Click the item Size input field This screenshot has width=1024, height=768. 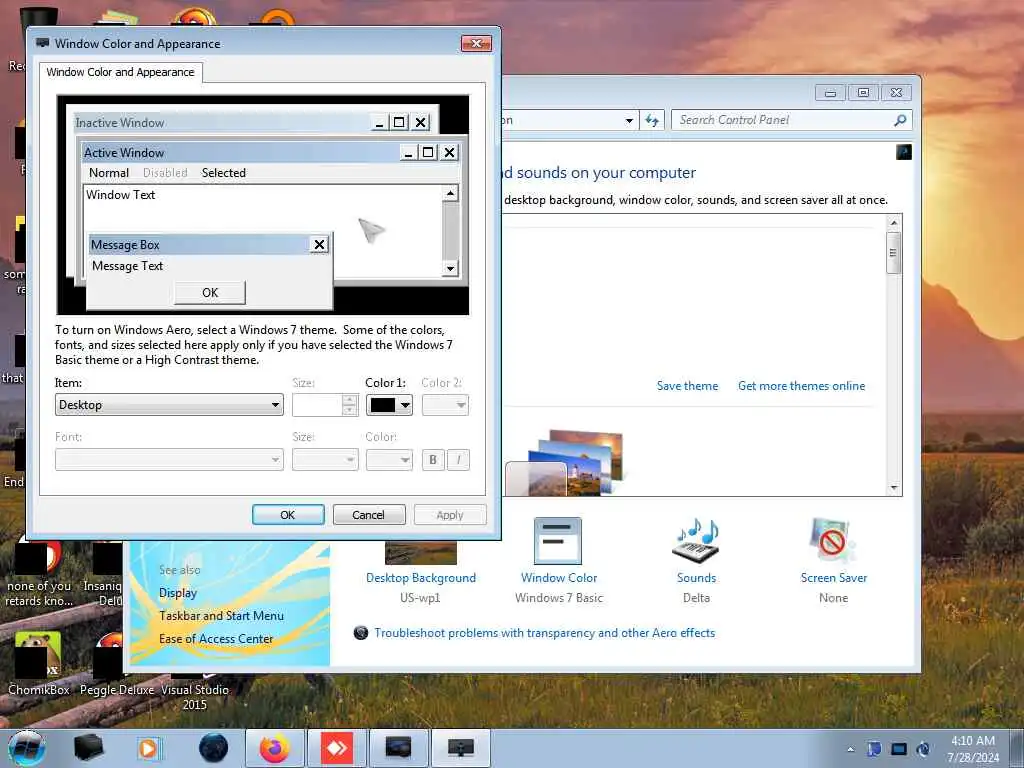click(x=317, y=405)
